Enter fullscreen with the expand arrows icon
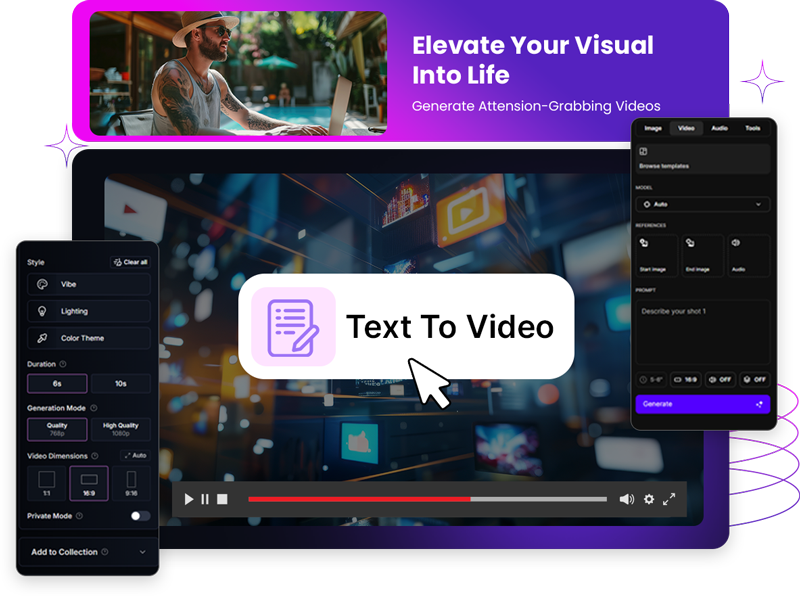Screen dimensions: 800x596 click(x=670, y=499)
